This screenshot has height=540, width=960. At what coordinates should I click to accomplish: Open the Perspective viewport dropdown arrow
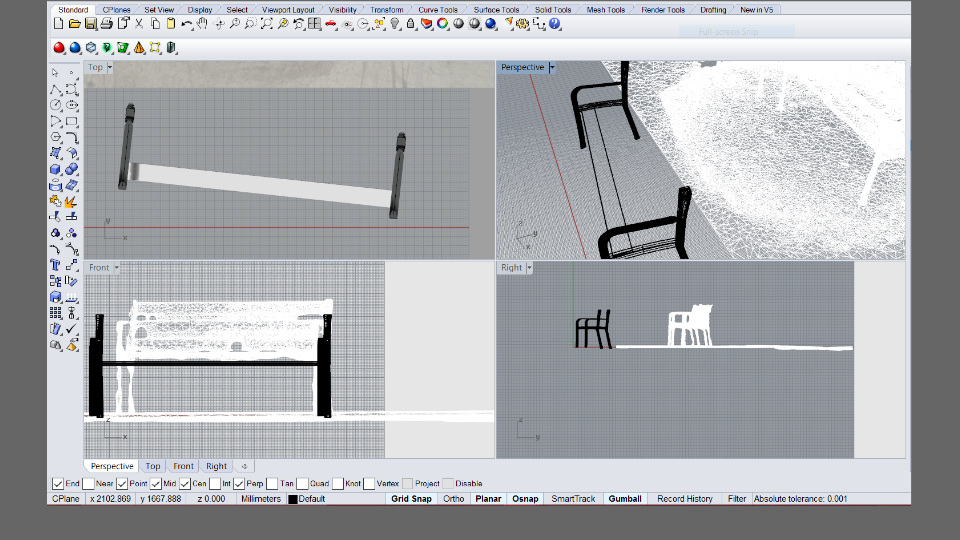pos(552,67)
